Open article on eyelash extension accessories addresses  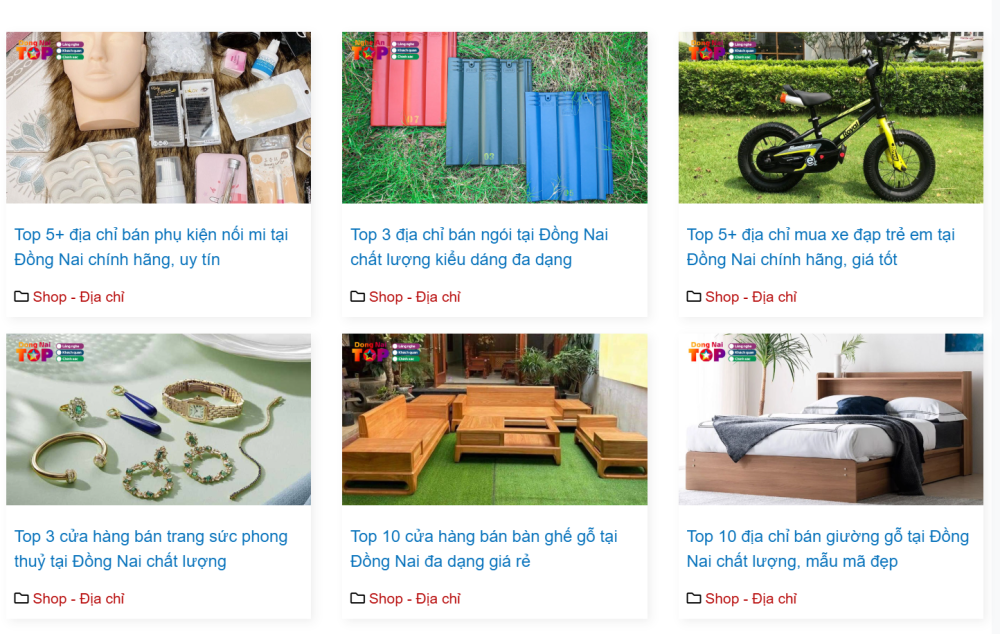coord(151,247)
